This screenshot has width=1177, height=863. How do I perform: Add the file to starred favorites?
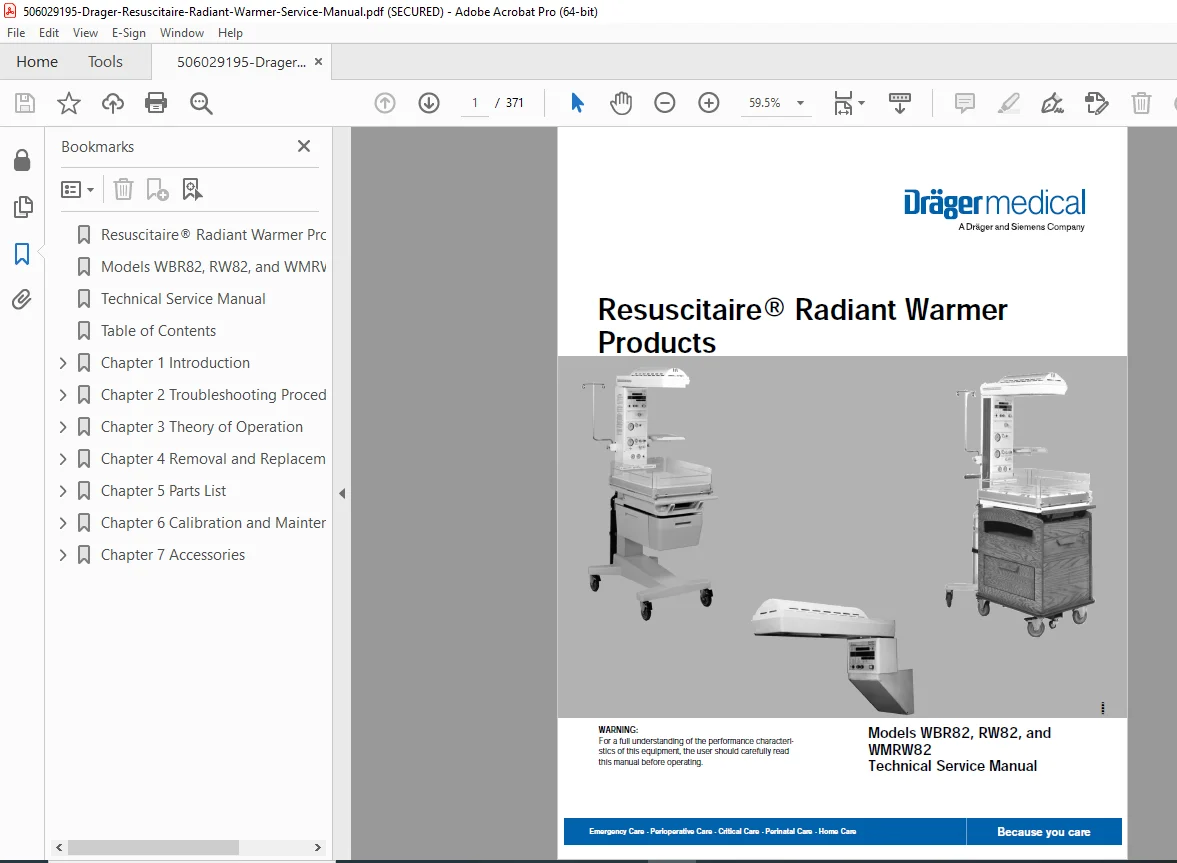point(68,103)
